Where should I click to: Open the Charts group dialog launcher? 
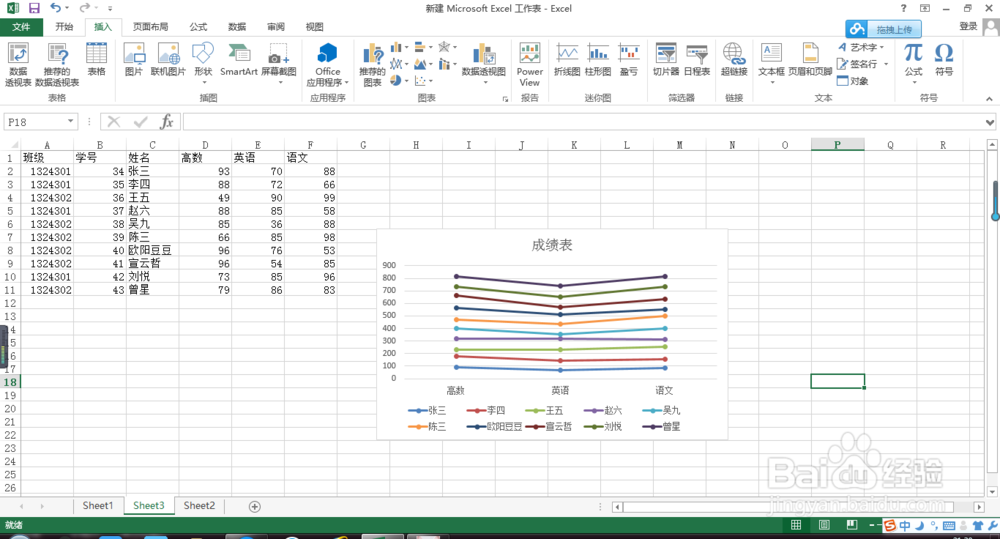point(505,99)
